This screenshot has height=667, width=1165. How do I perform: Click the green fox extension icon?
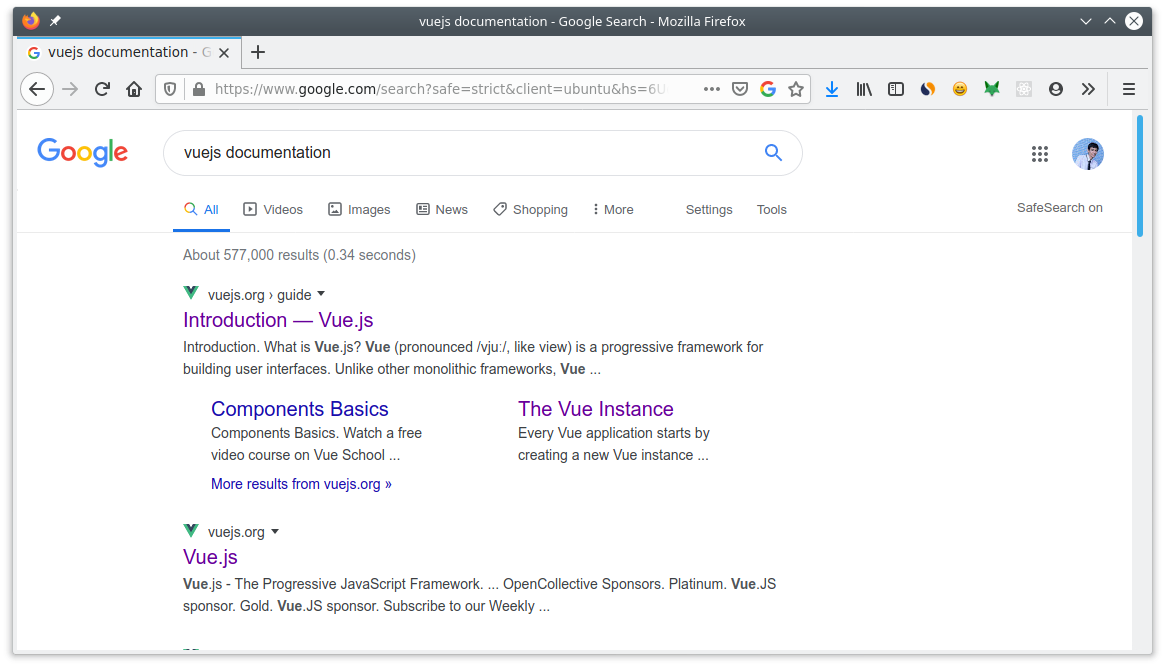click(991, 89)
